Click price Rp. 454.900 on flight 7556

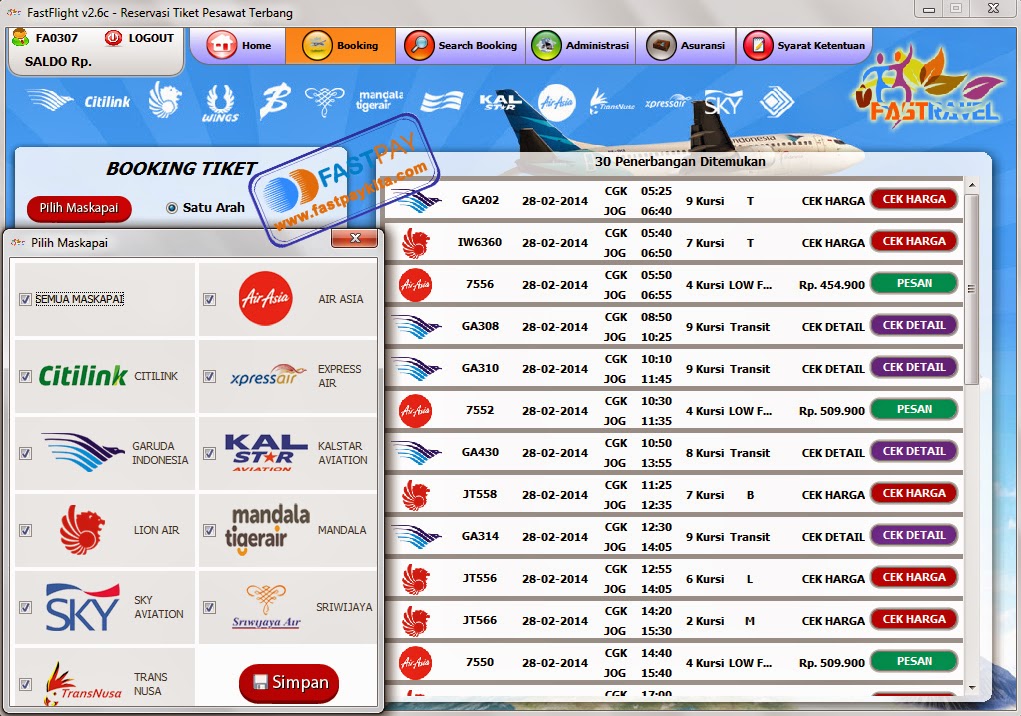point(832,285)
